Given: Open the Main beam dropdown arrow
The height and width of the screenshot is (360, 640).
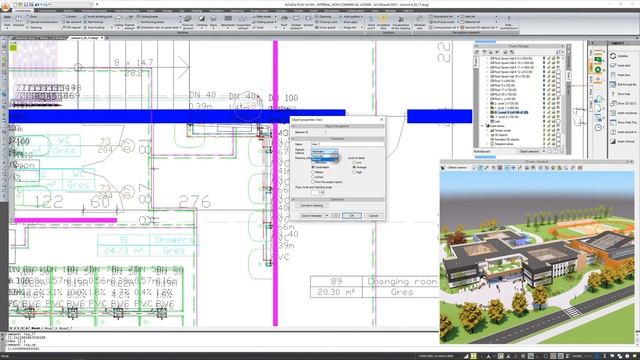Looking at the screenshot, I should coord(276,16).
